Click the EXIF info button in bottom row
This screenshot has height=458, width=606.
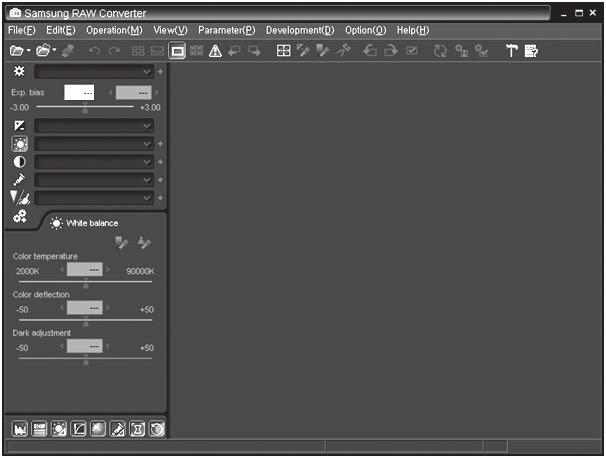point(39,429)
